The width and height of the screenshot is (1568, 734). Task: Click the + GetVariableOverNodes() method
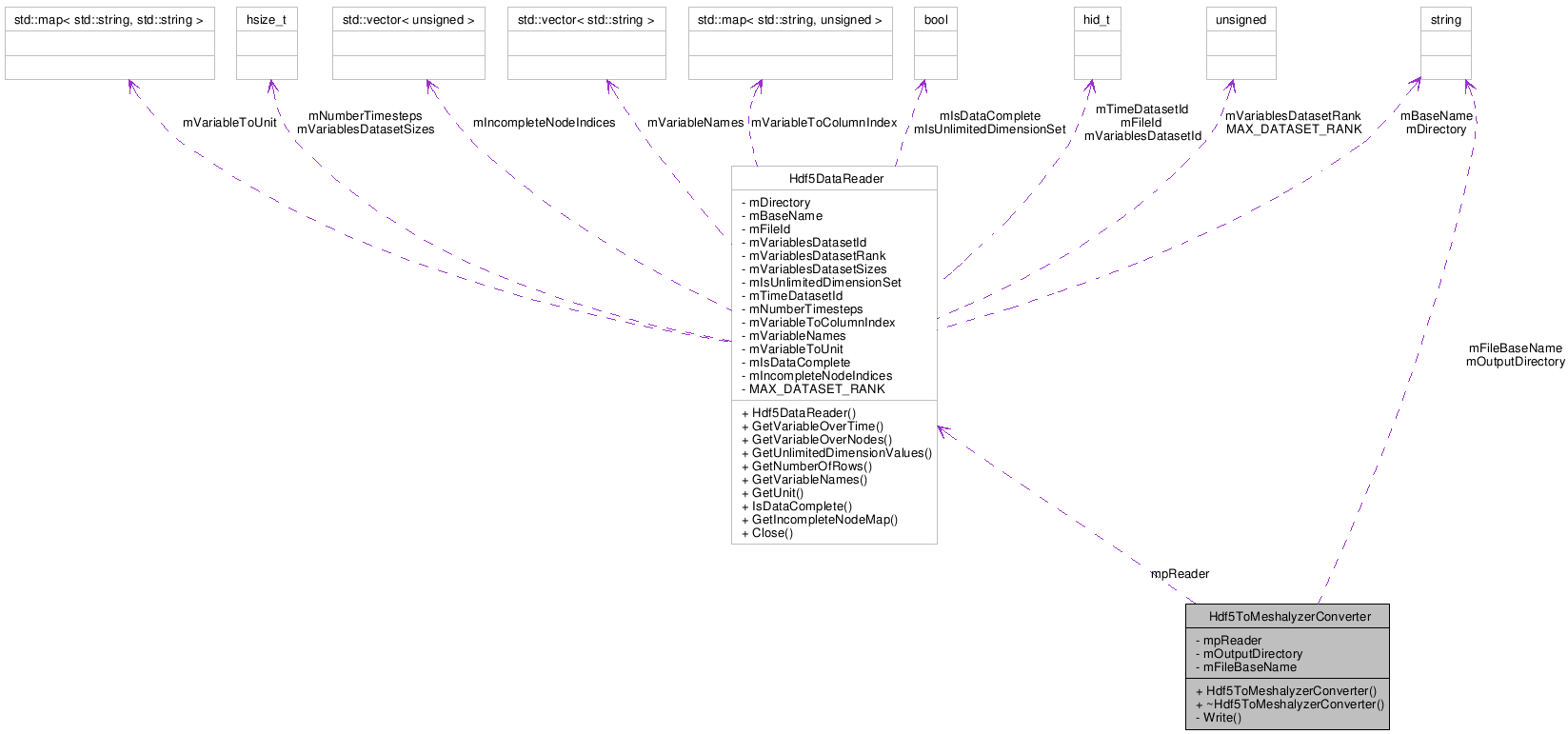[x=817, y=440]
